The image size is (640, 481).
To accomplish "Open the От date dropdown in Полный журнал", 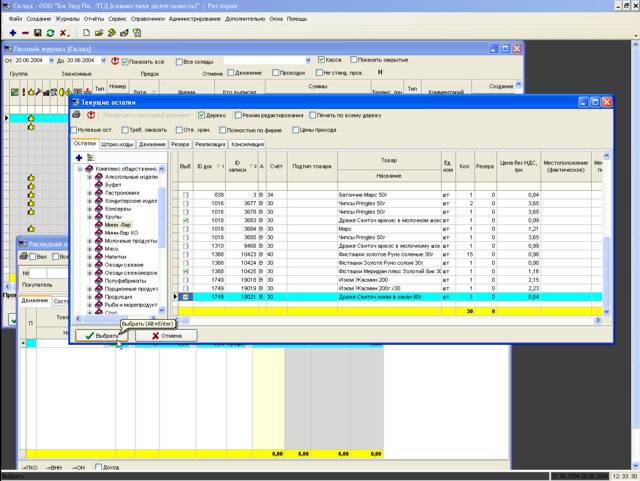I will (x=50, y=61).
